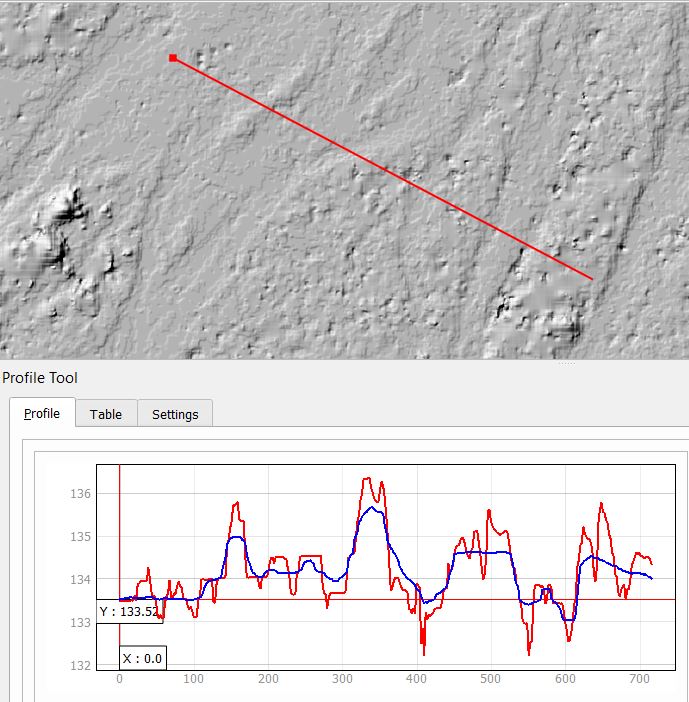Image resolution: width=689 pixels, height=702 pixels.
Task: Click the 135 tick on the elevation axis
Action: click(x=81, y=536)
